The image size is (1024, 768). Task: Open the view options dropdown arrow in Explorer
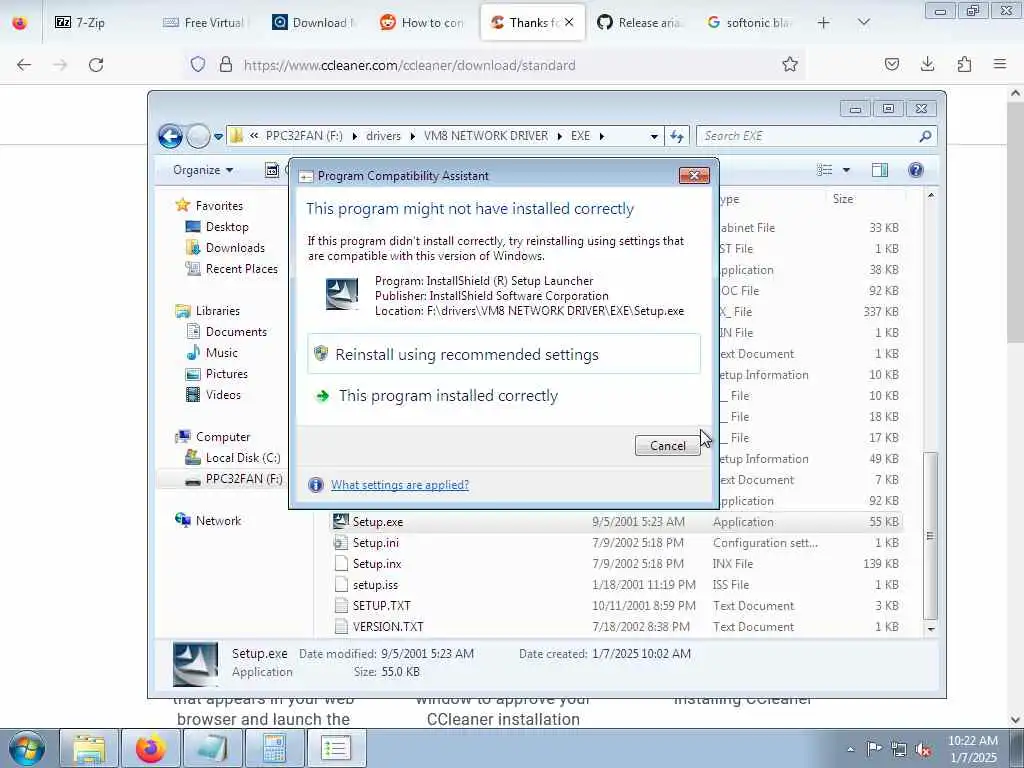pos(846,170)
